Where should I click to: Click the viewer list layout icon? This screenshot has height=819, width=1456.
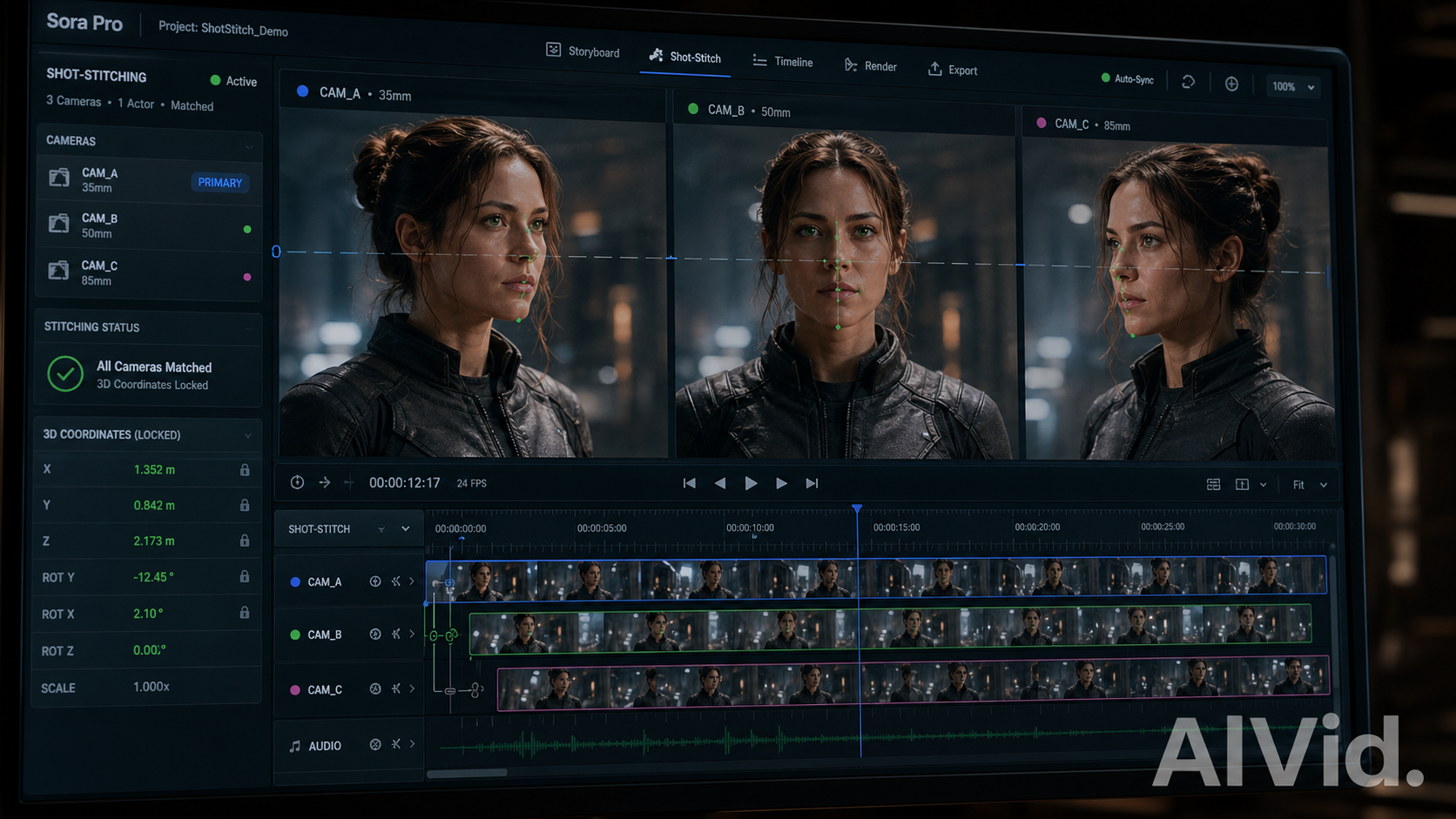1213,485
